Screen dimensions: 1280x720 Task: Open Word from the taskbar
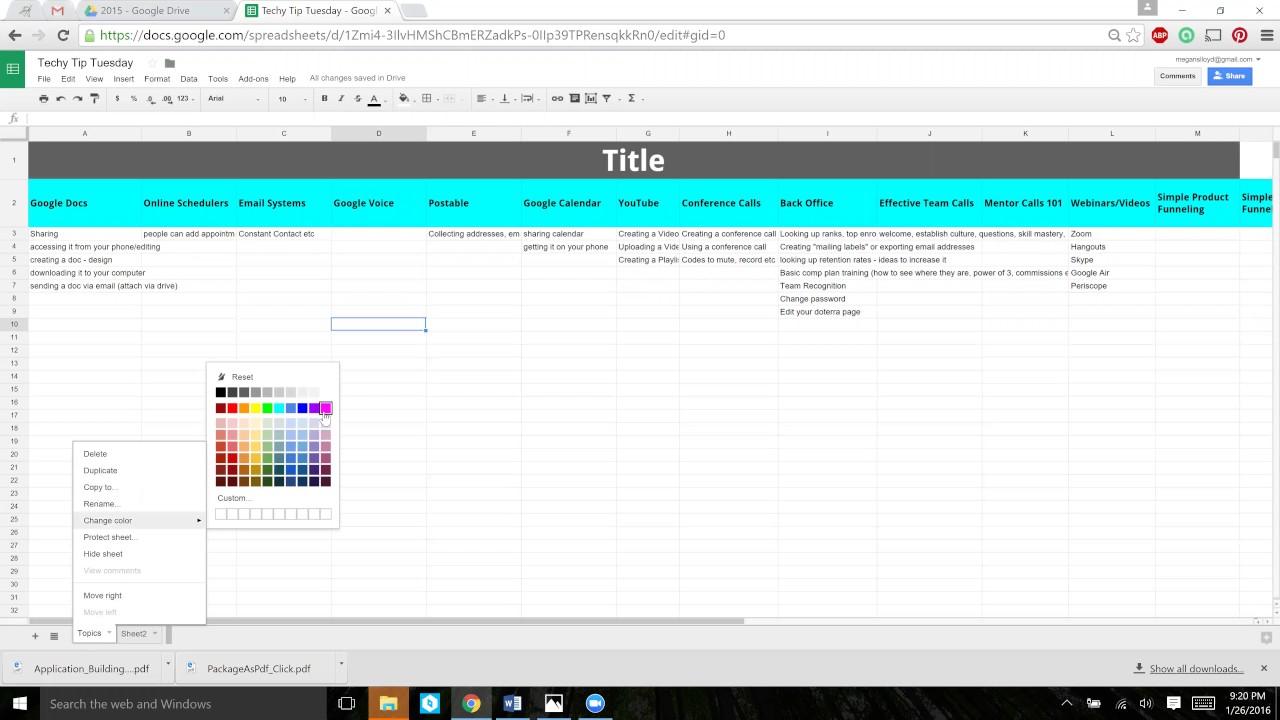[x=512, y=704]
